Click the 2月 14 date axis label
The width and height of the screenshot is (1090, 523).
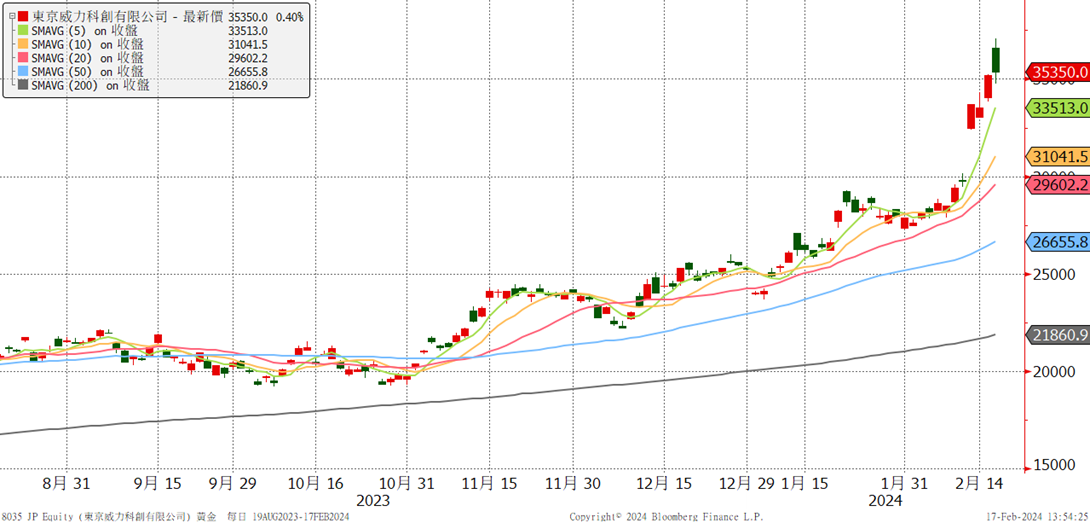coord(981,482)
